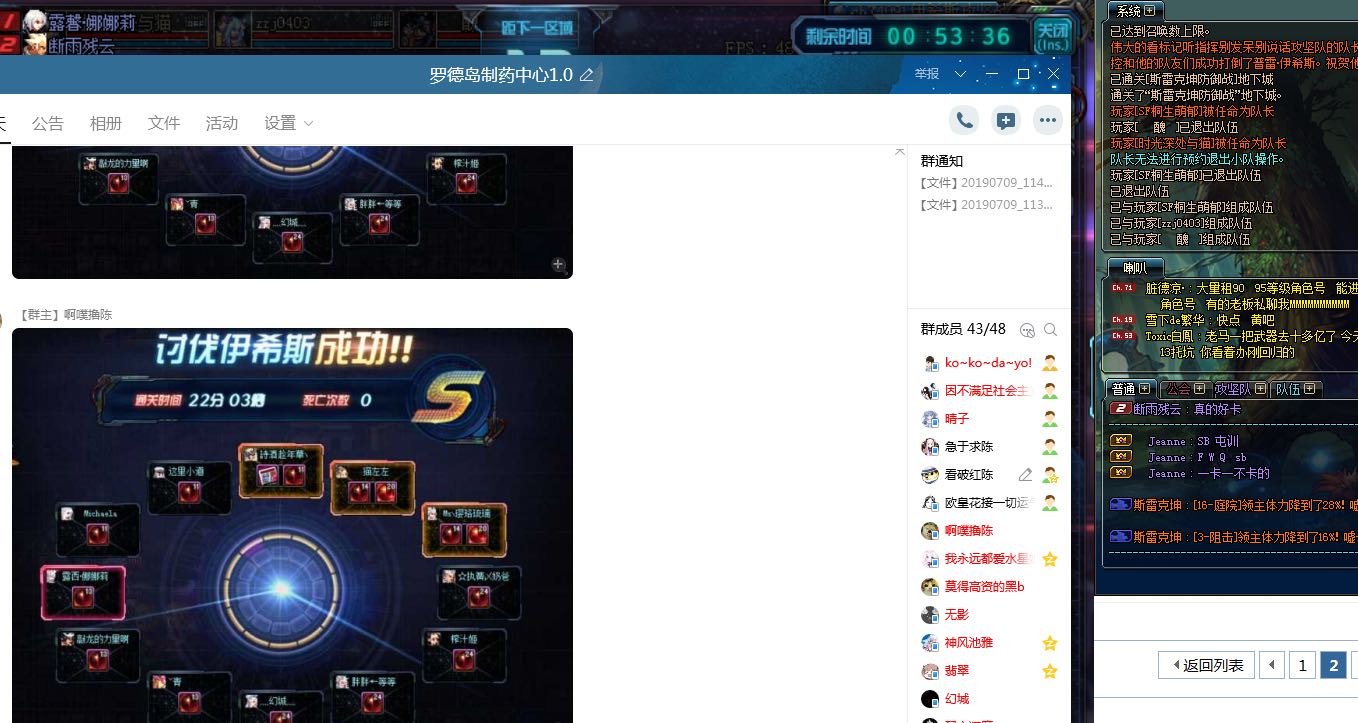Click the previous page arrow in forum pager
Viewport: 1358px width, 723px height.
tap(1271, 665)
